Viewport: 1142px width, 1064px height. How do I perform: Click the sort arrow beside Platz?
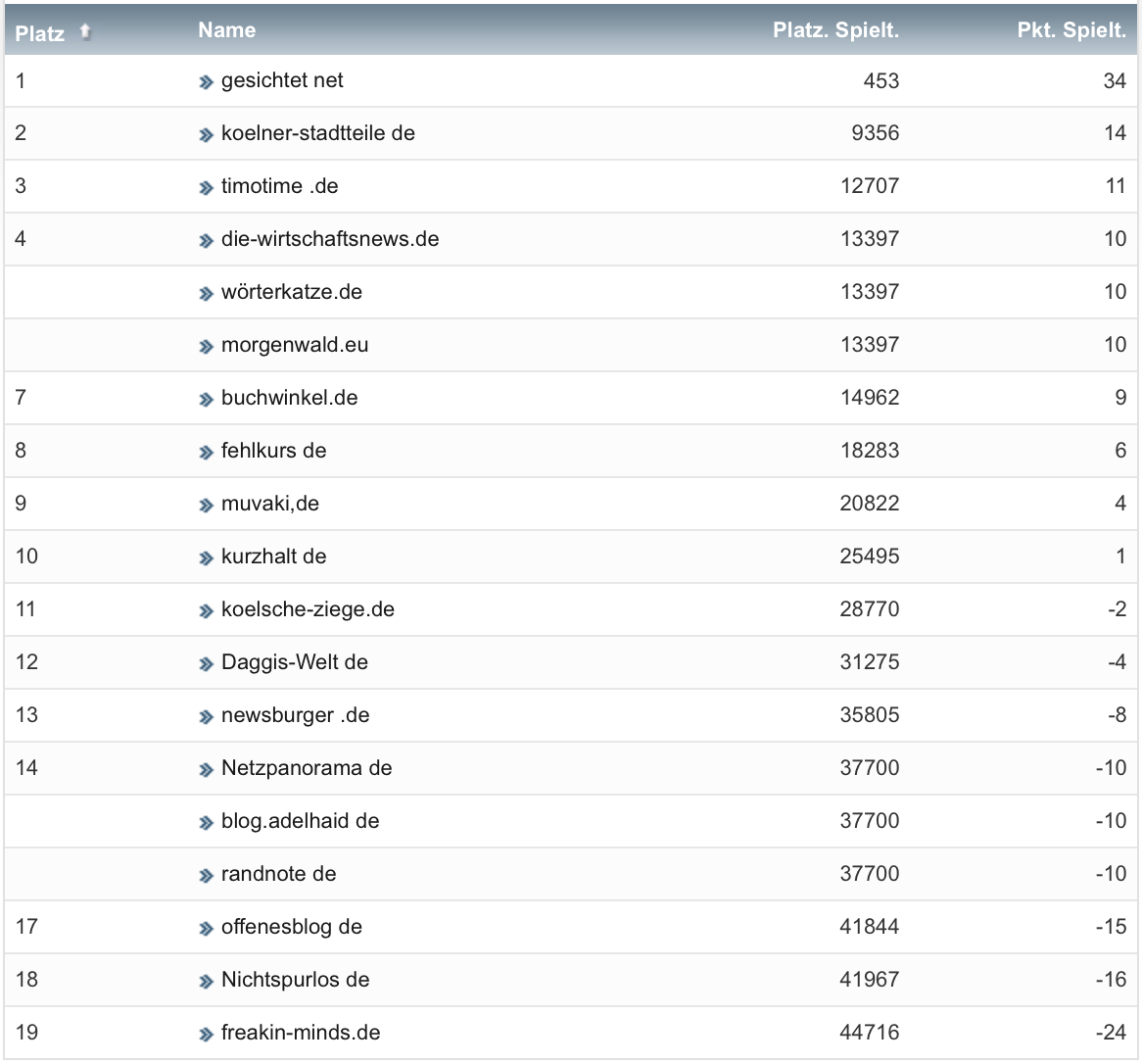(85, 31)
